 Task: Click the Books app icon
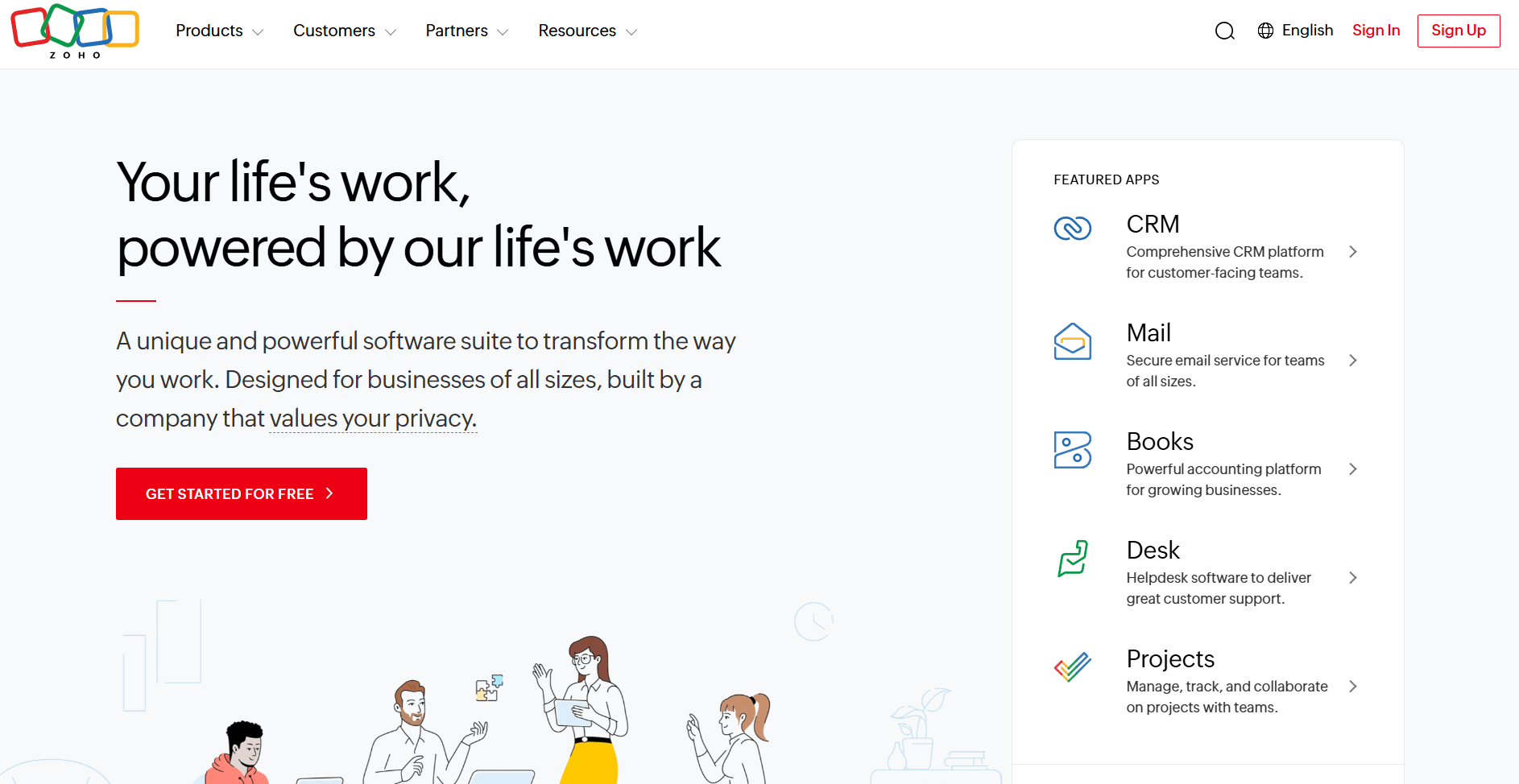click(1072, 450)
